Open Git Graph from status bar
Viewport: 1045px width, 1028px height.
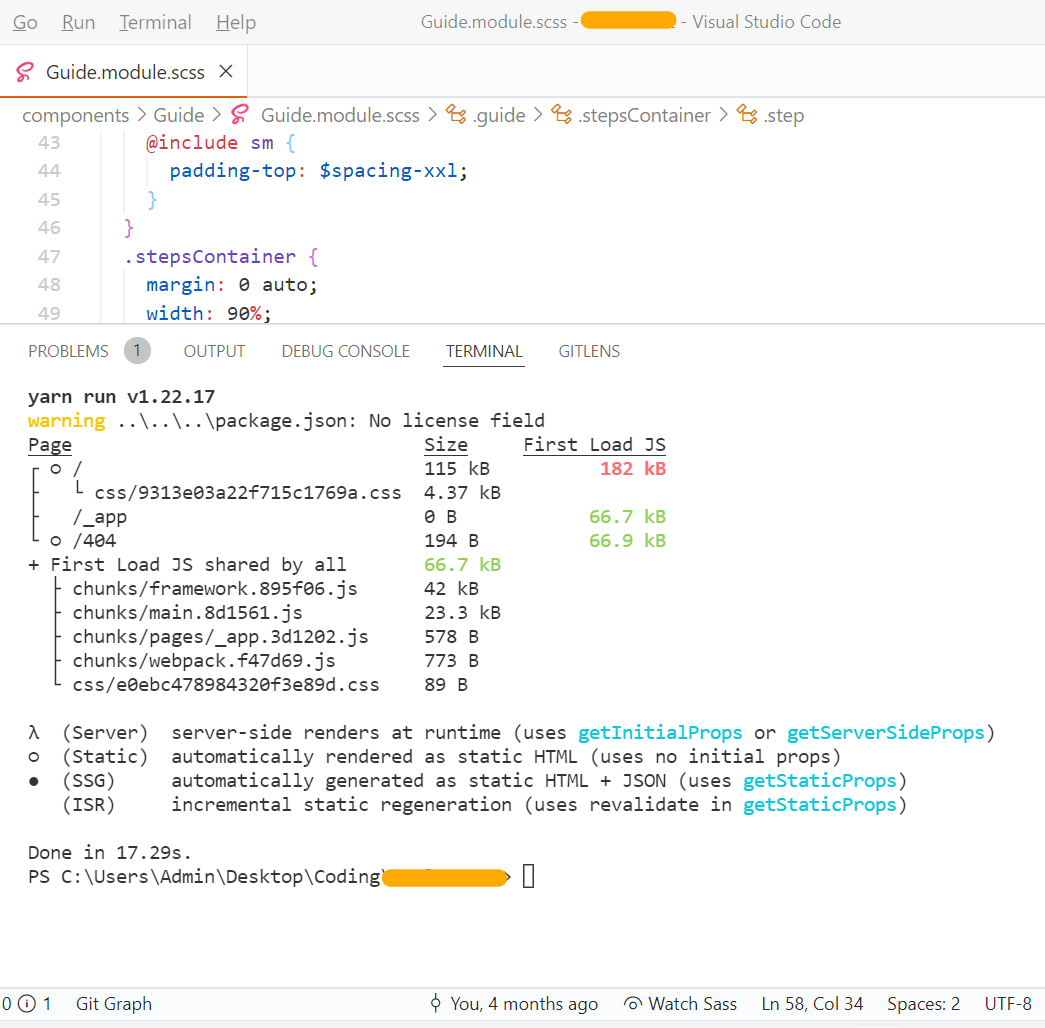(x=114, y=1004)
